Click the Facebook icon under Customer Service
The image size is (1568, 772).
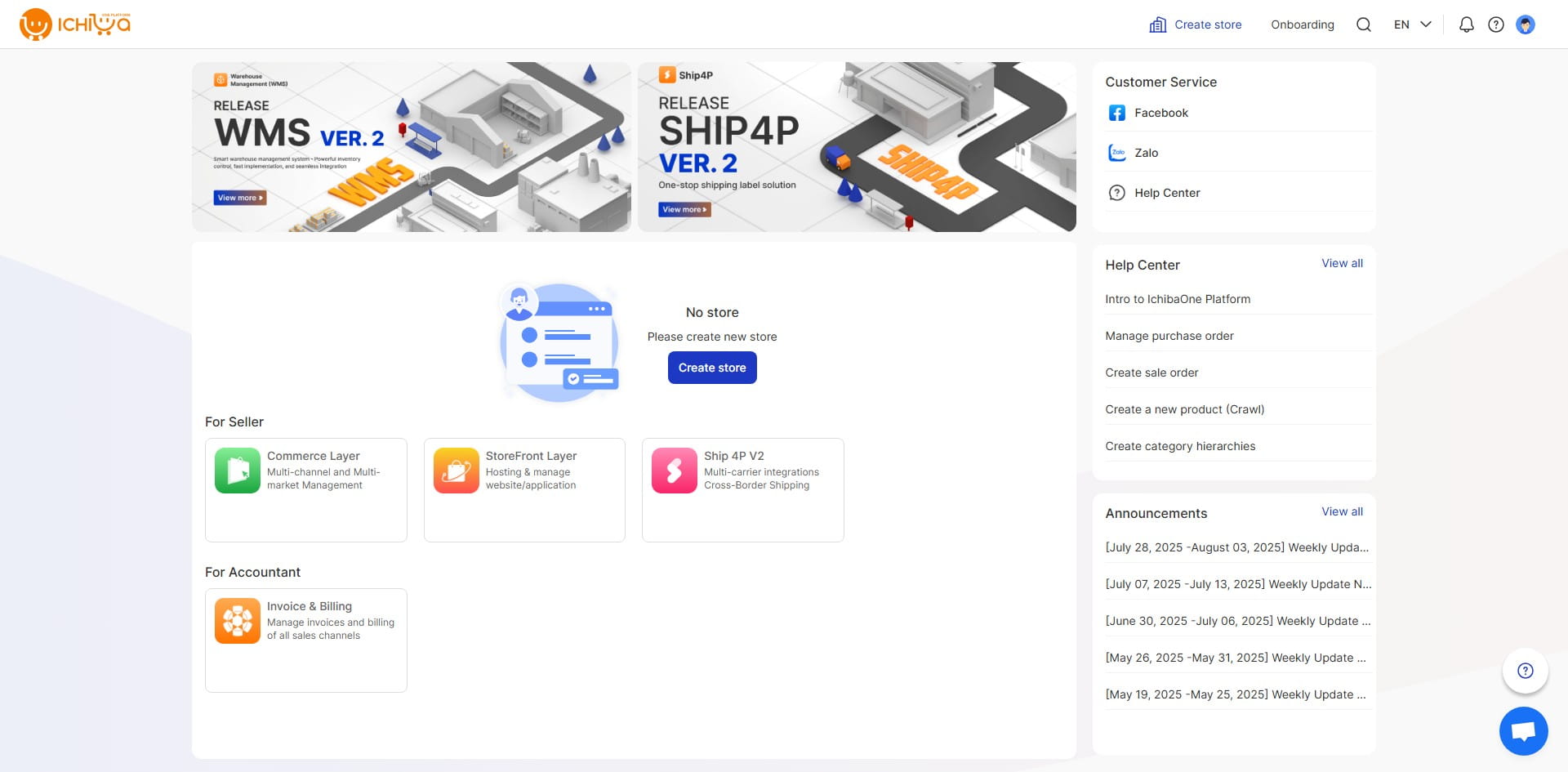[1116, 113]
